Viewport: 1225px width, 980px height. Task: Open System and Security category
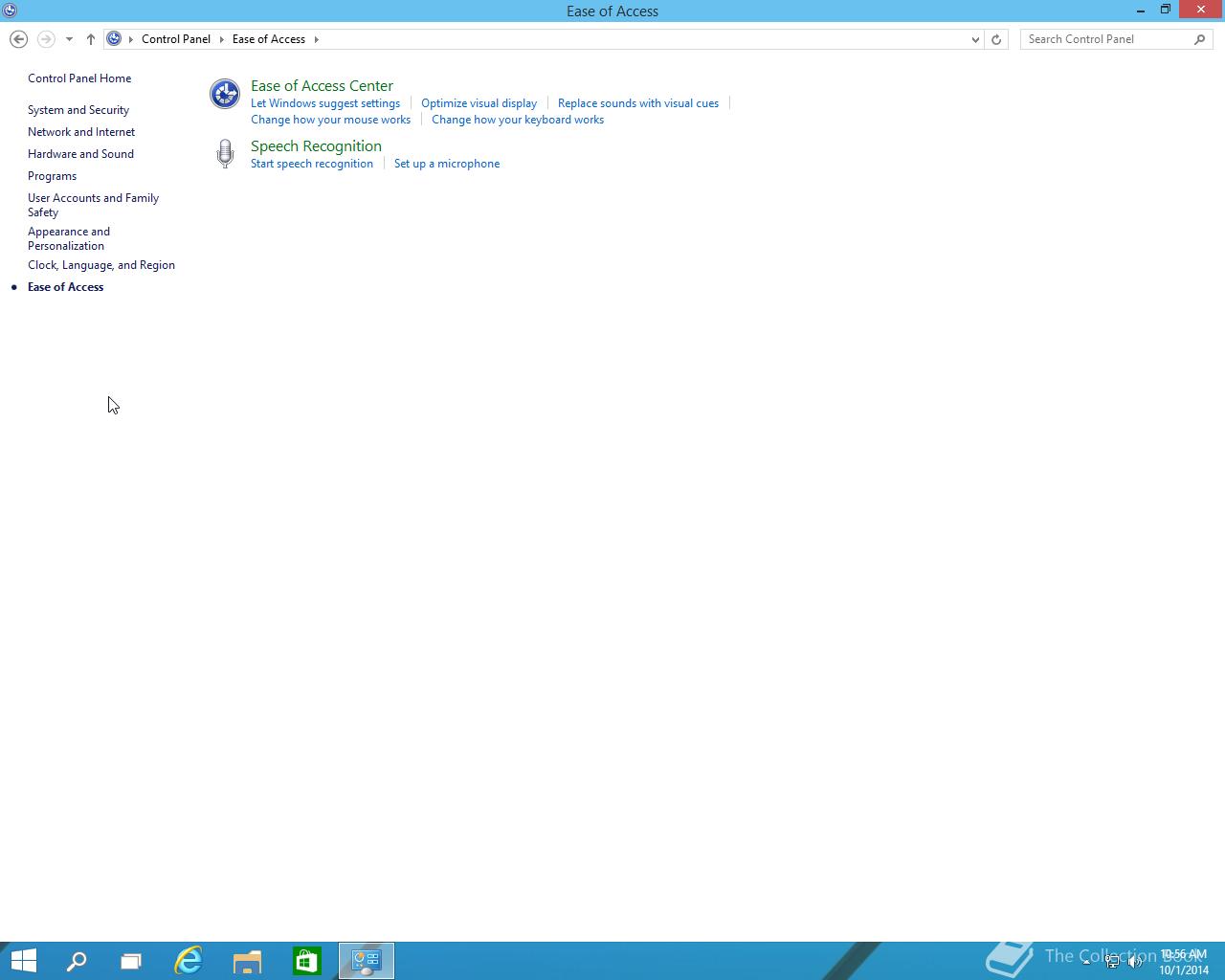tap(78, 110)
